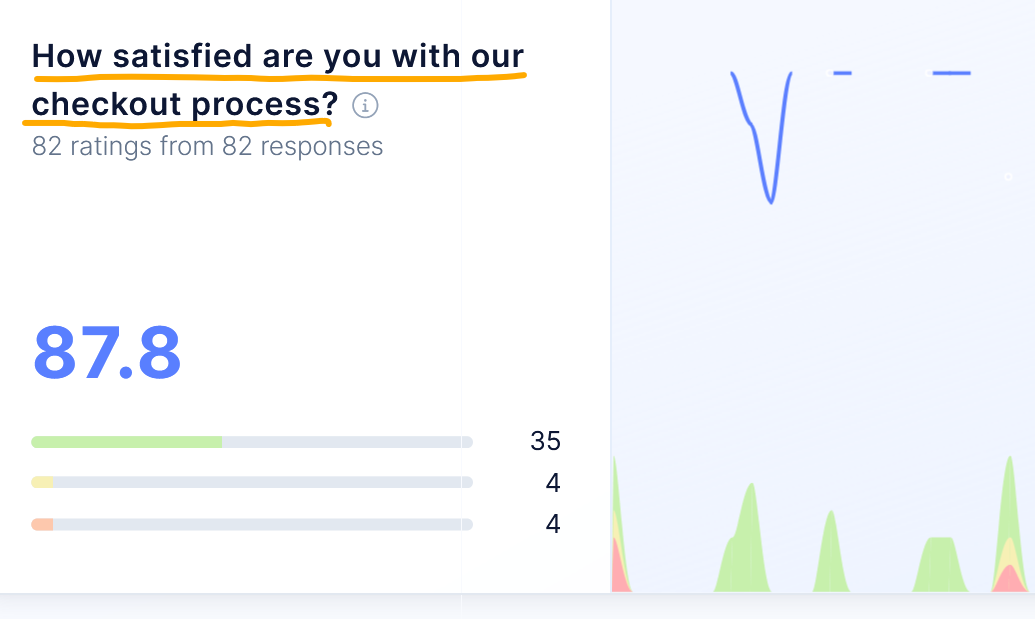This screenshot has width=1035, height=619.
Task: Click the "82 ratings from 82 responses" text
Action: 207,147
